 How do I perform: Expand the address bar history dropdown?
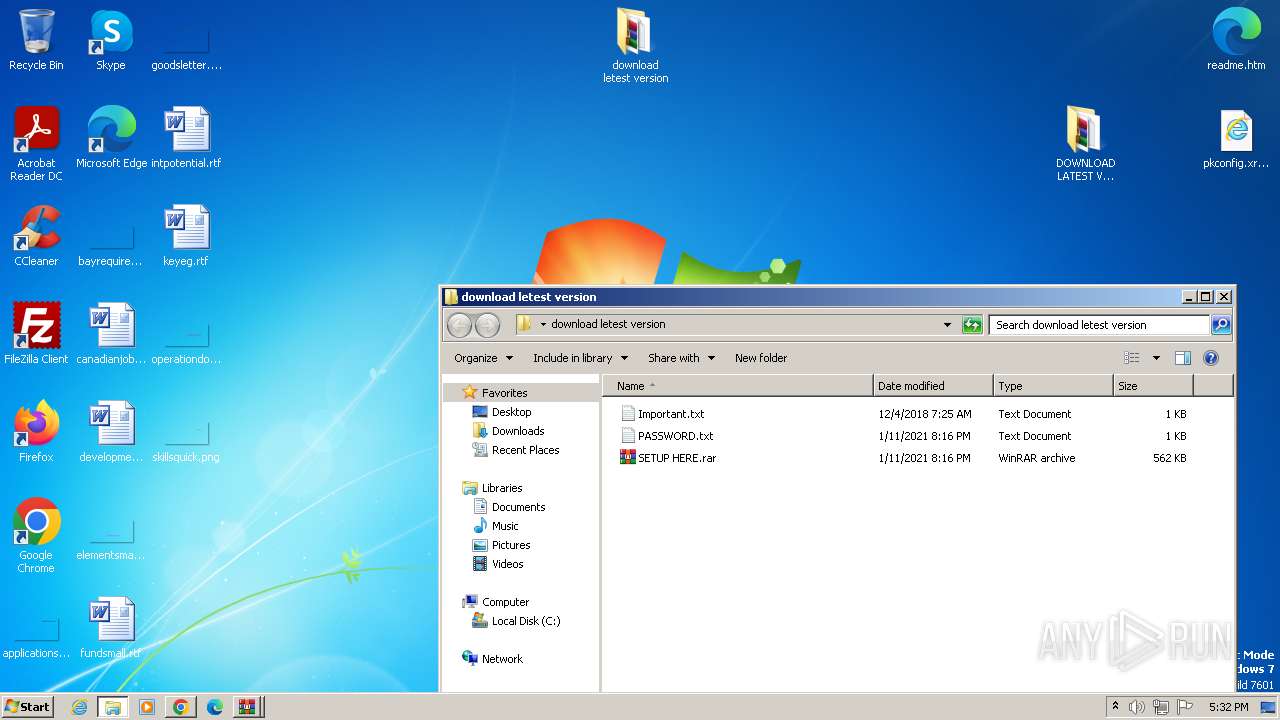[947, 325]
